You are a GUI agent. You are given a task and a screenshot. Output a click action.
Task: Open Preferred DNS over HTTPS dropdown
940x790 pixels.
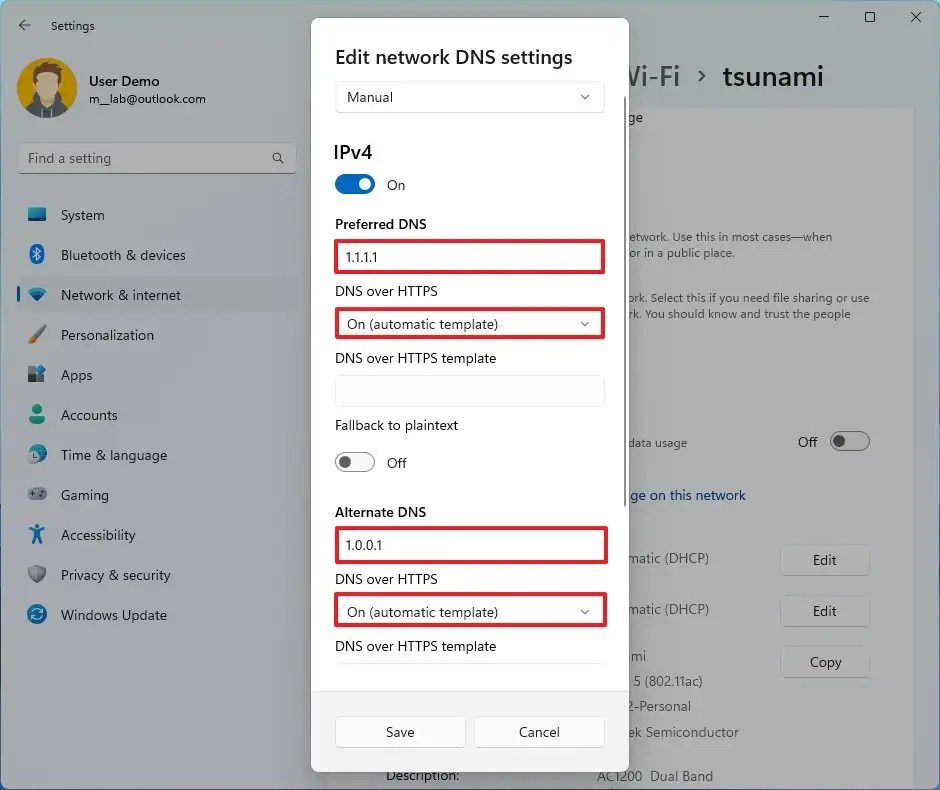click(x=469, y=324)
